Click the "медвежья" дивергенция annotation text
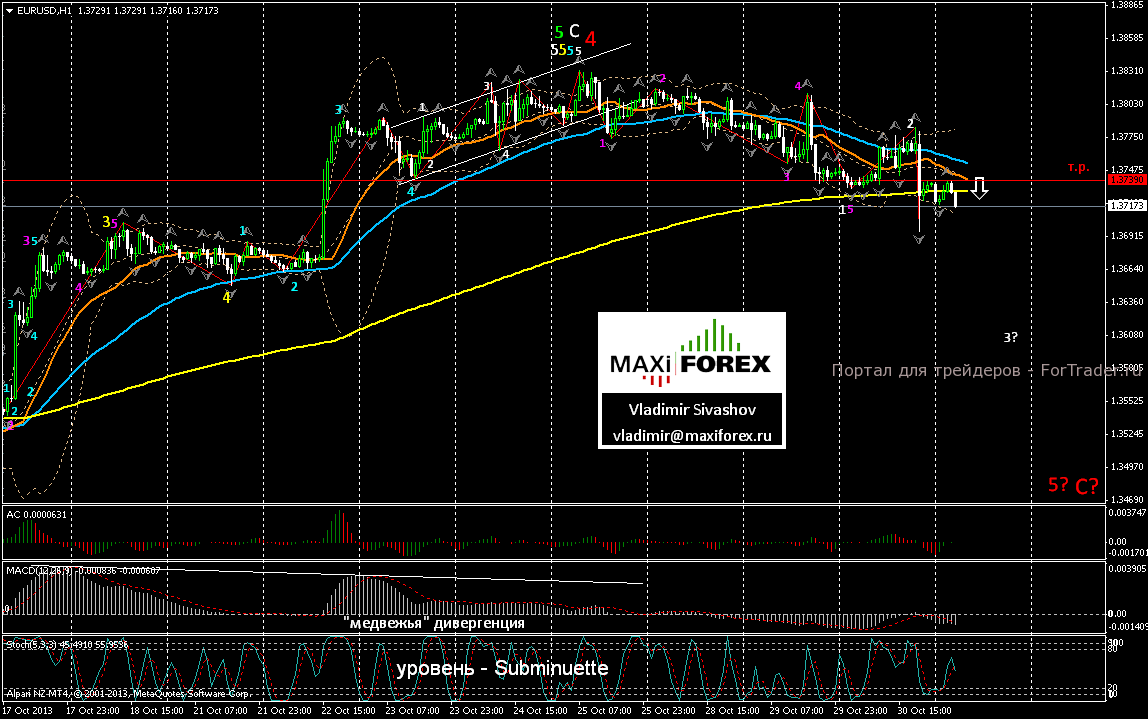Image resolution: width=1148 pixels, height=719 pixels. 433,623
